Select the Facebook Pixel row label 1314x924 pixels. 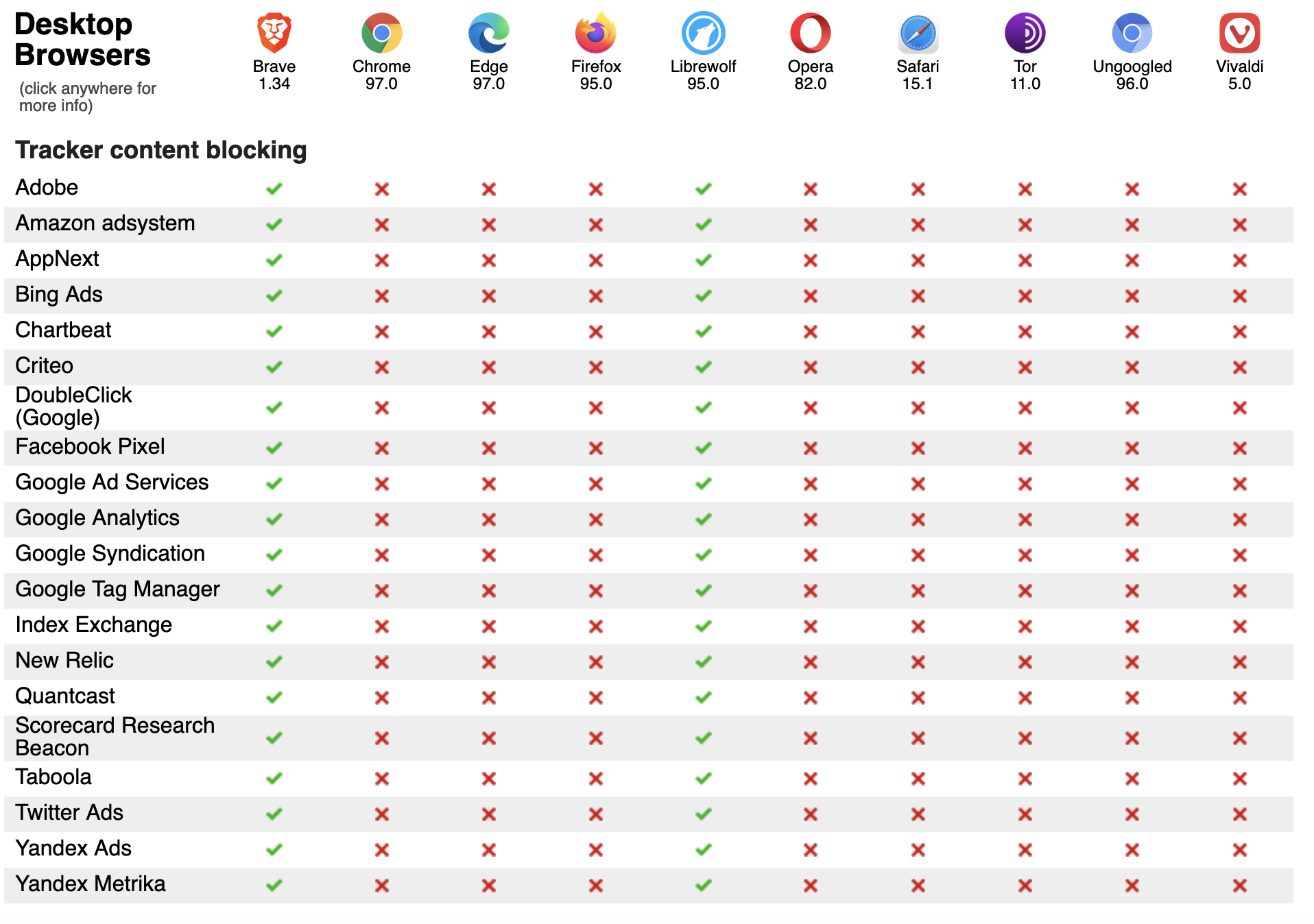[90, 447]
